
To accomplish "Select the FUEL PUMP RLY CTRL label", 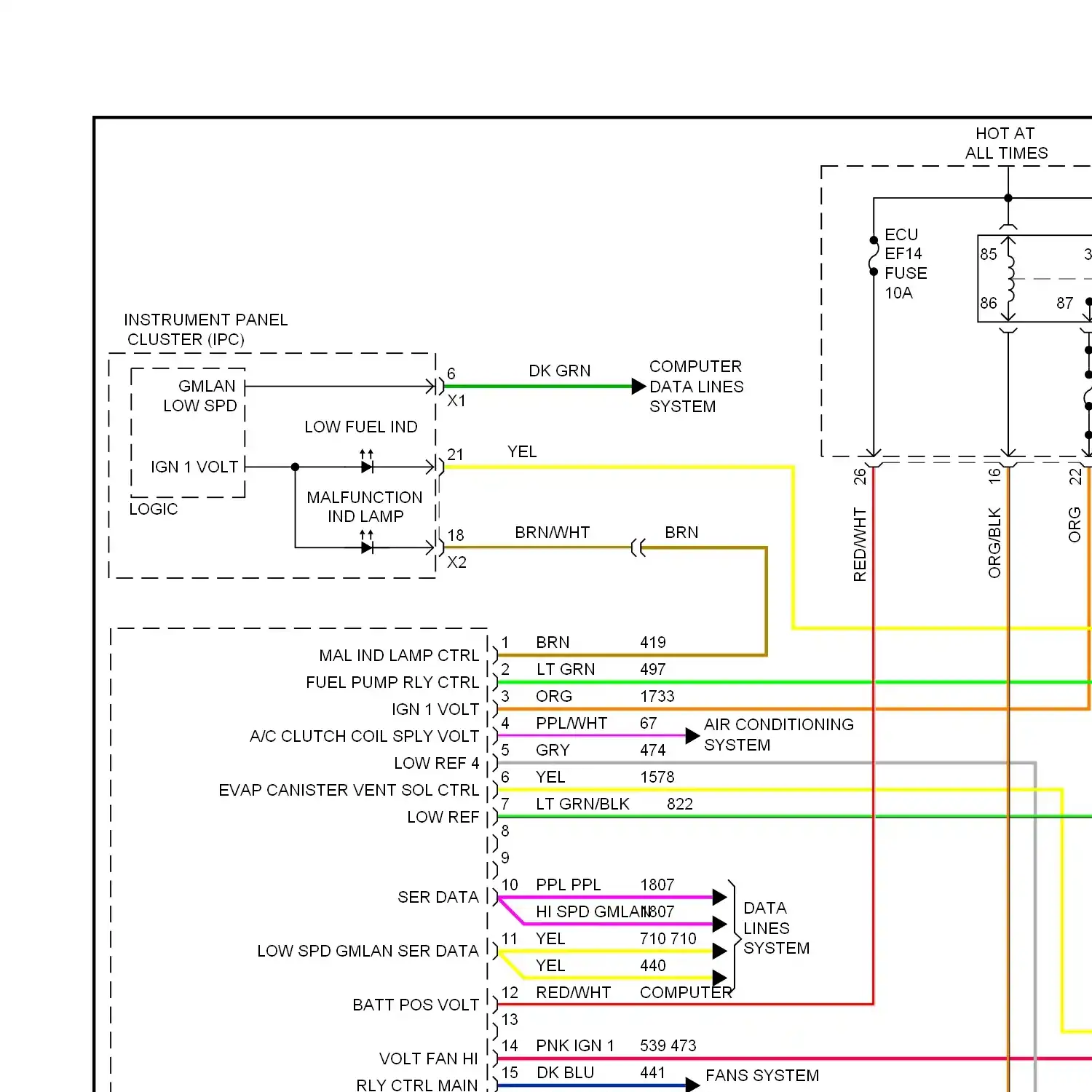I will [x=392, y=682].
